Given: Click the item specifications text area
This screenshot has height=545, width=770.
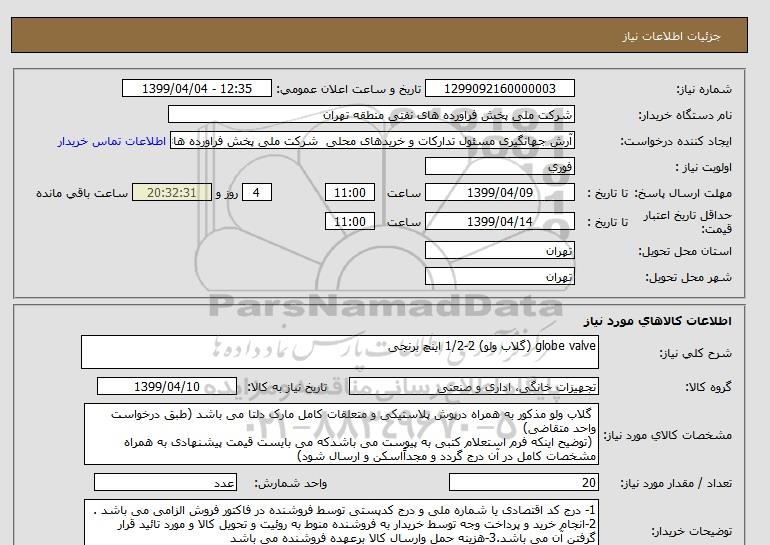Looking at the screenshot, I should point(341,434).
